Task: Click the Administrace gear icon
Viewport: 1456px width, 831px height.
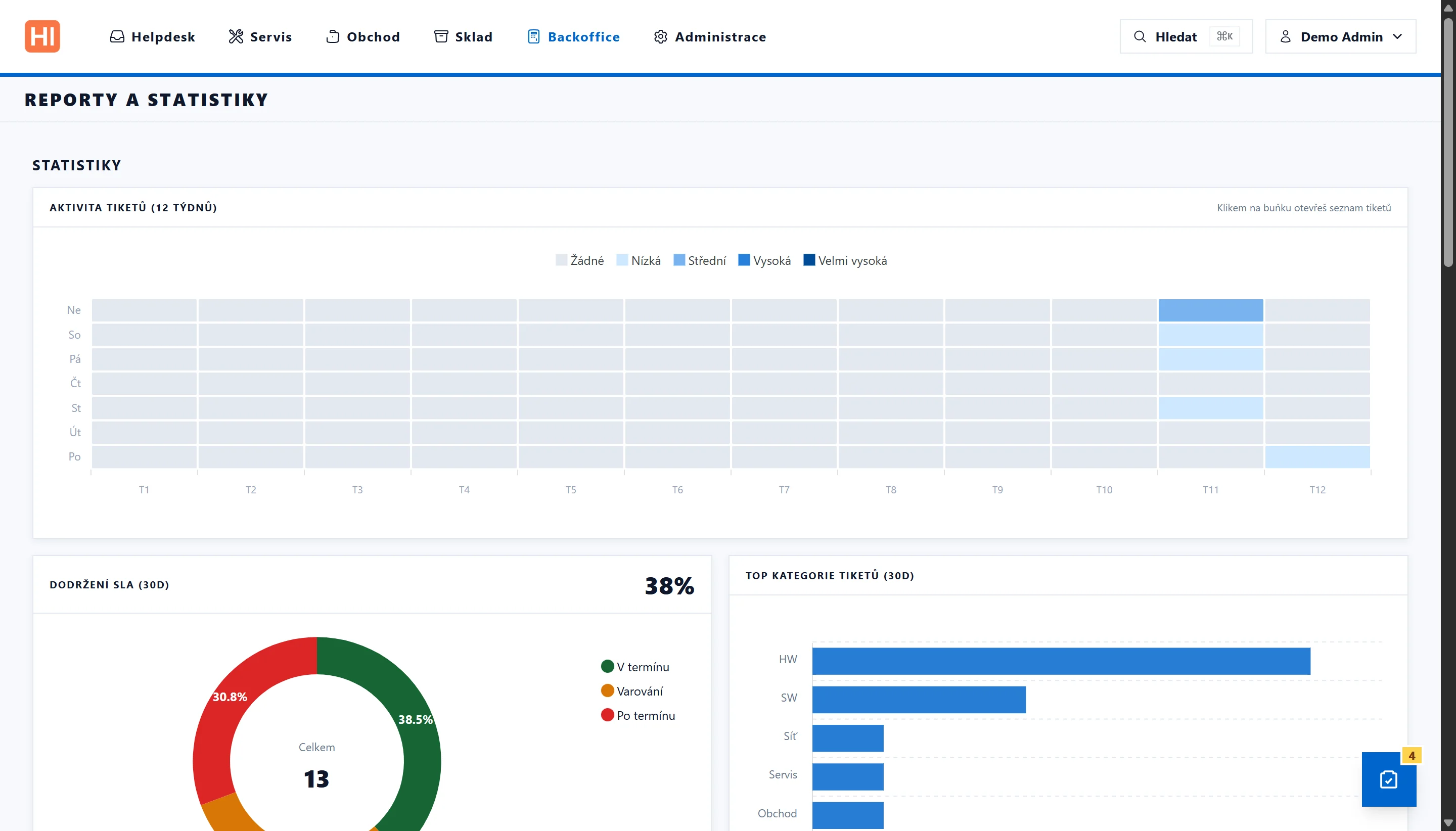Action: point(660,36)
